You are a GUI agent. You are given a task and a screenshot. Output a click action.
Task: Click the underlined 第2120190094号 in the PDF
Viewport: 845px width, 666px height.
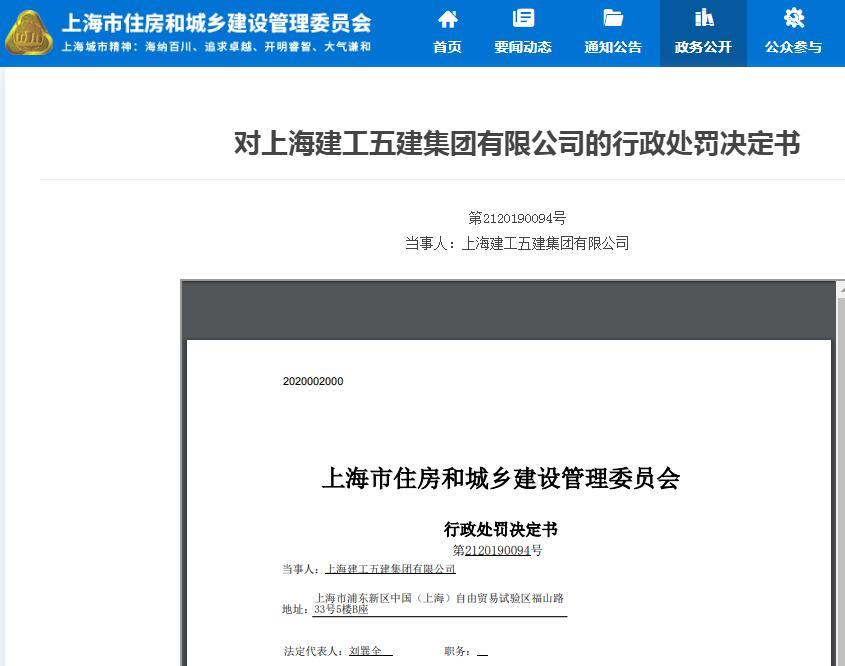[497, 551]
